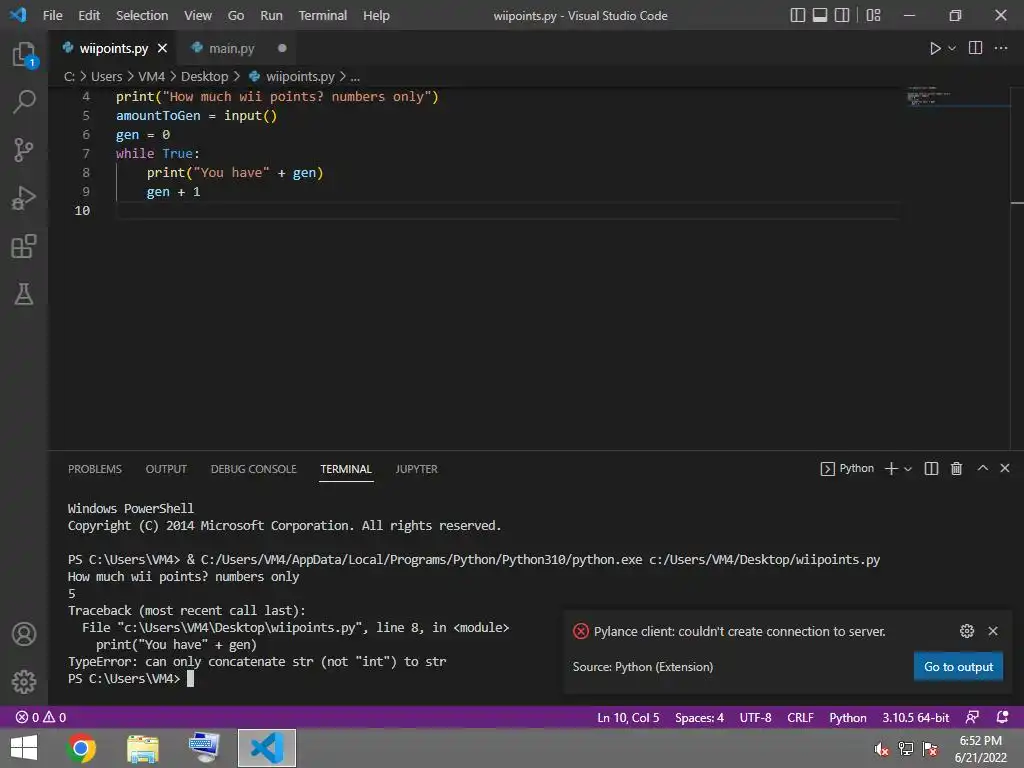This screenshot has height=768, width=1024.
Task: Open the Help menu
Action: (376, 15)
